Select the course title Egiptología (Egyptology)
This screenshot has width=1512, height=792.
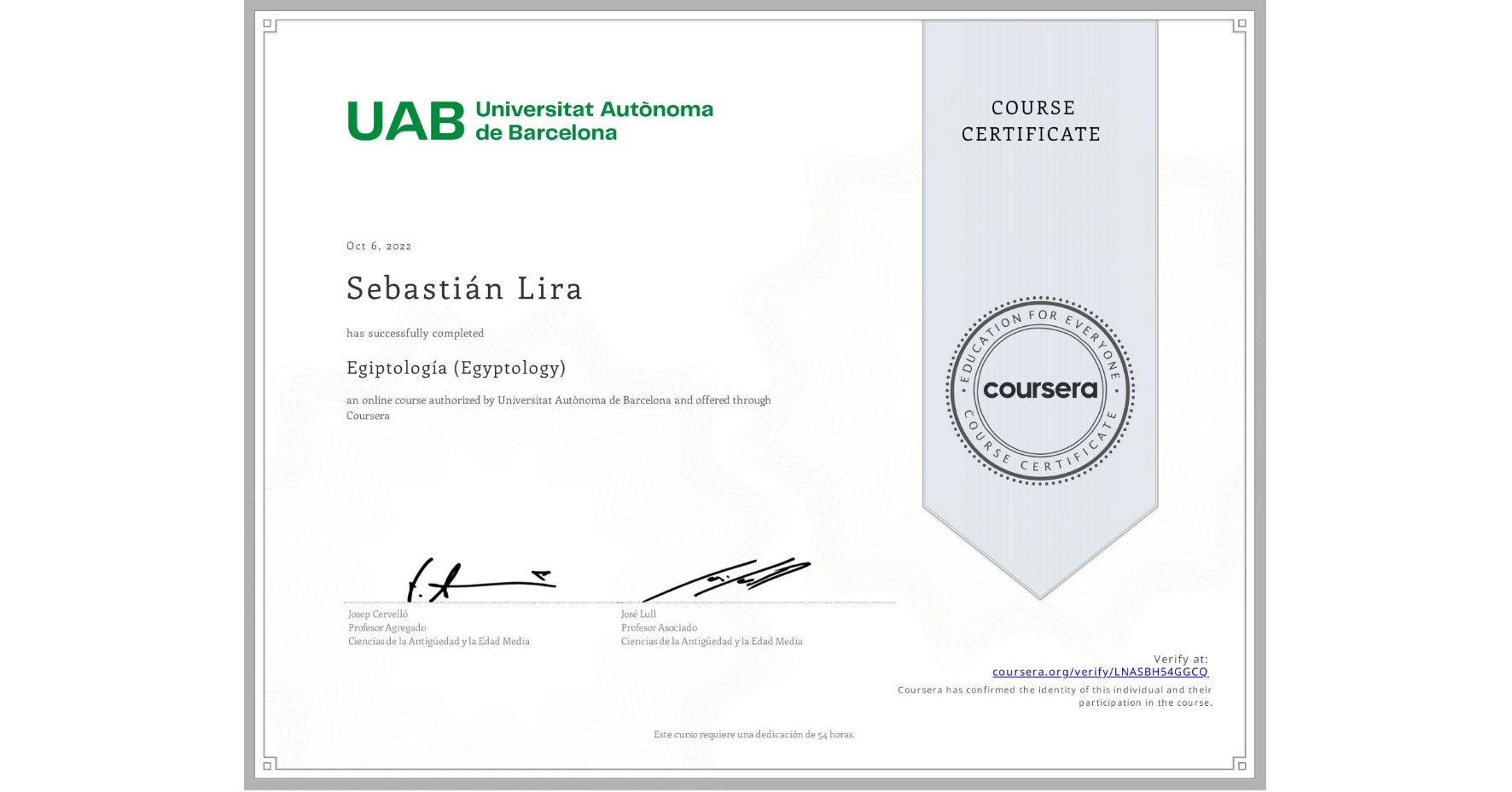coord(456,368)
